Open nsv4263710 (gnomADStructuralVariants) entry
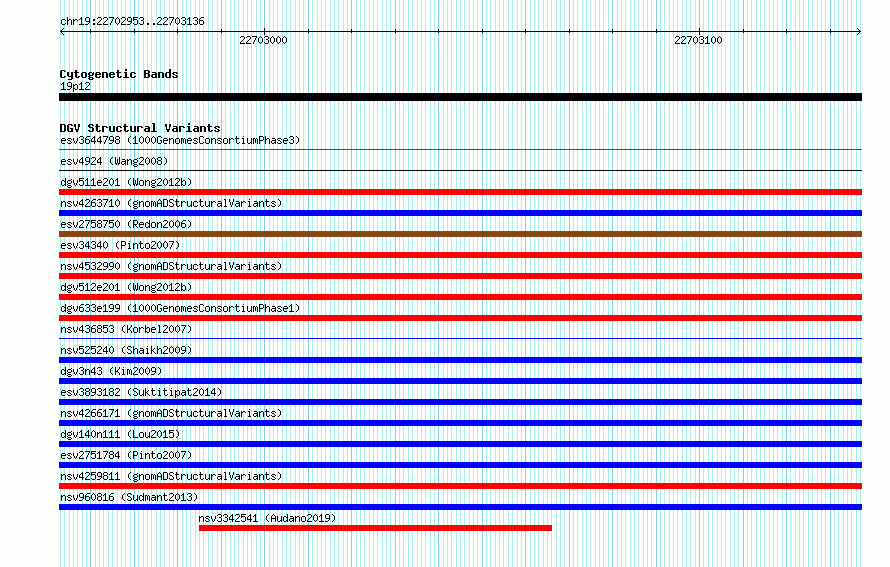This screenshot has width=890, height=567. tap(171, 203)
